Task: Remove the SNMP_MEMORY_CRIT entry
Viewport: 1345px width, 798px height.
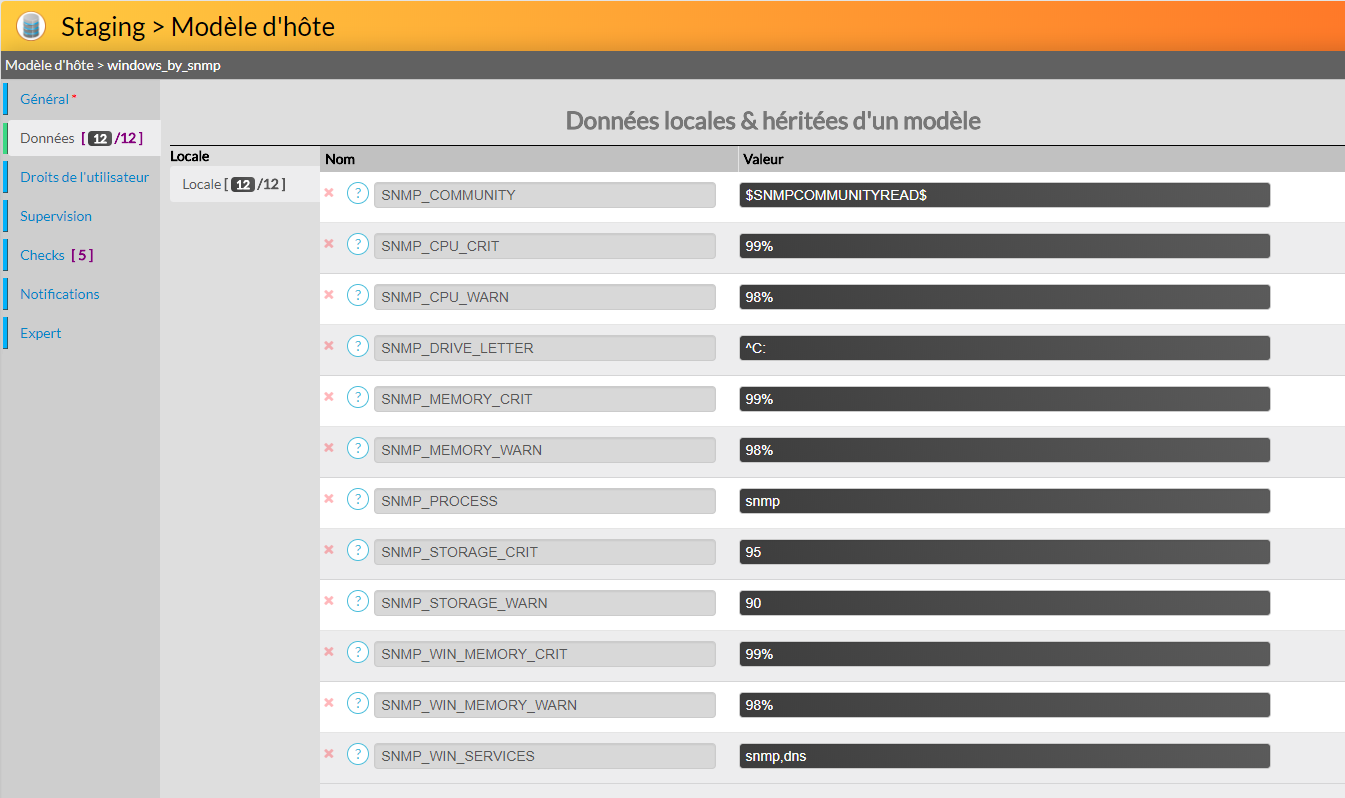Action: coord(329,397)
